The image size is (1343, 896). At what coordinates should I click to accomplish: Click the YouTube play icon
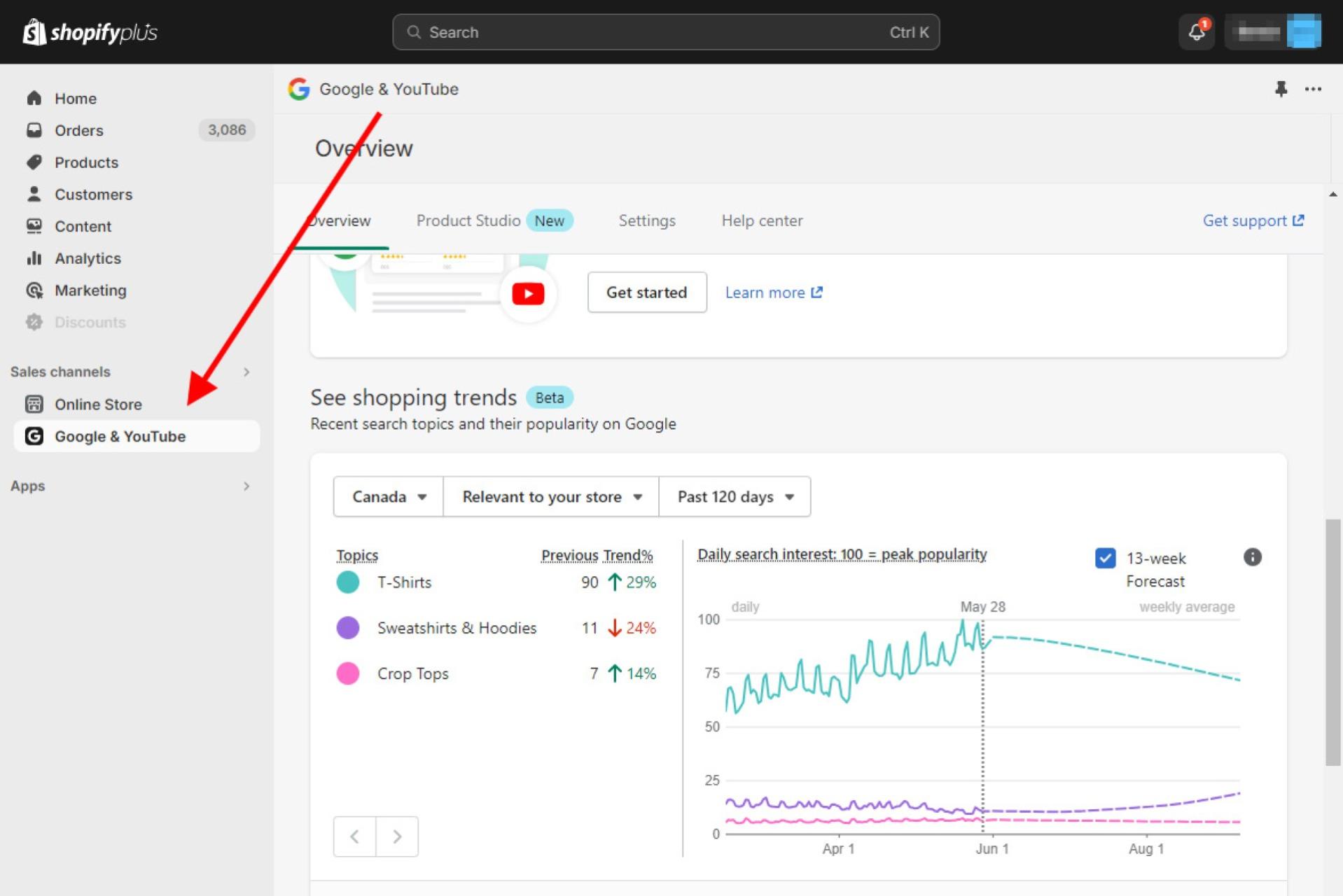(528, 294)
